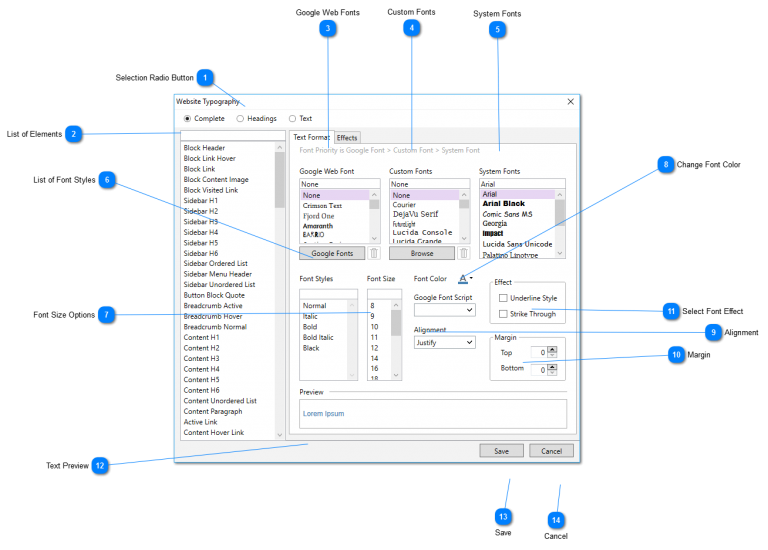This screenshot has width=768, height=550.
Task: Save the typography settings
Action: pos(501,451)
